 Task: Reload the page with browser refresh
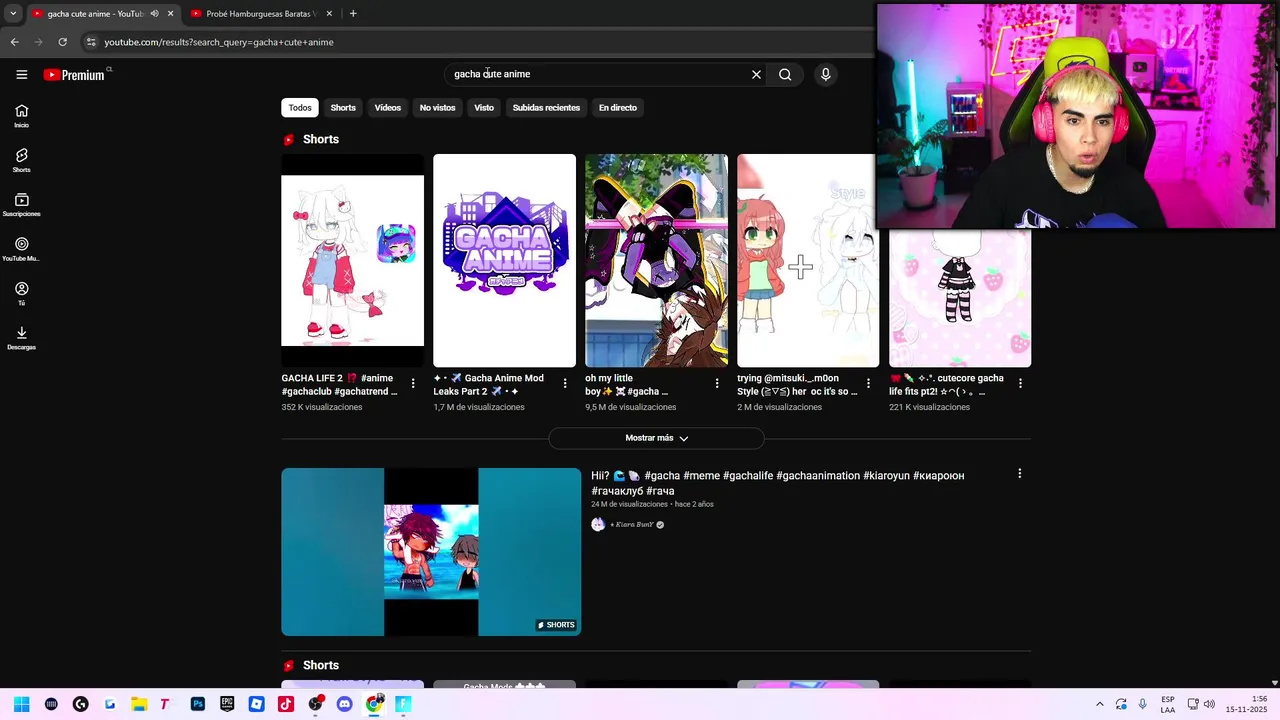(x=62, y=42)
